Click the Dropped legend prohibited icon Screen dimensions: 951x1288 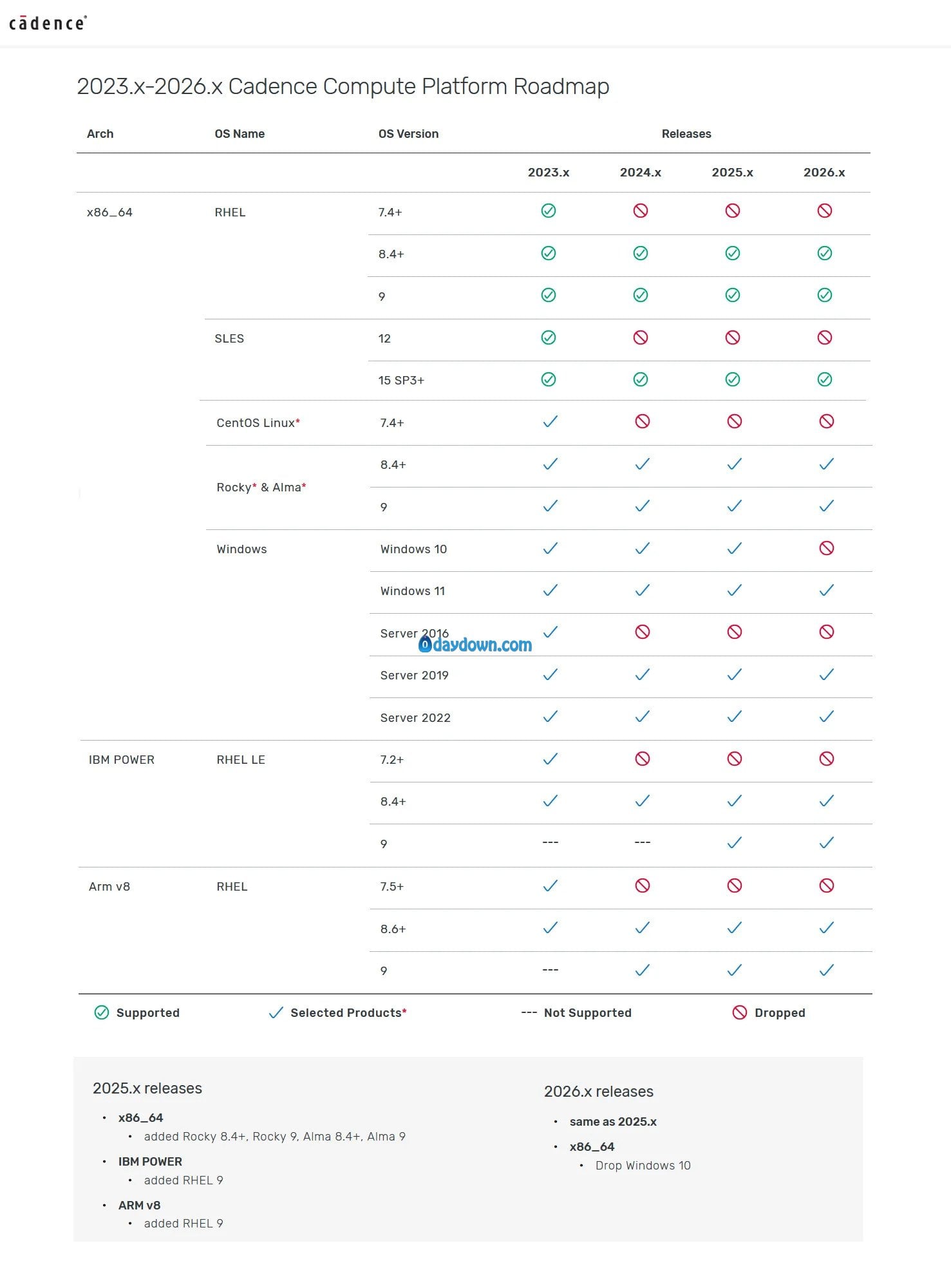[739, 1012]
